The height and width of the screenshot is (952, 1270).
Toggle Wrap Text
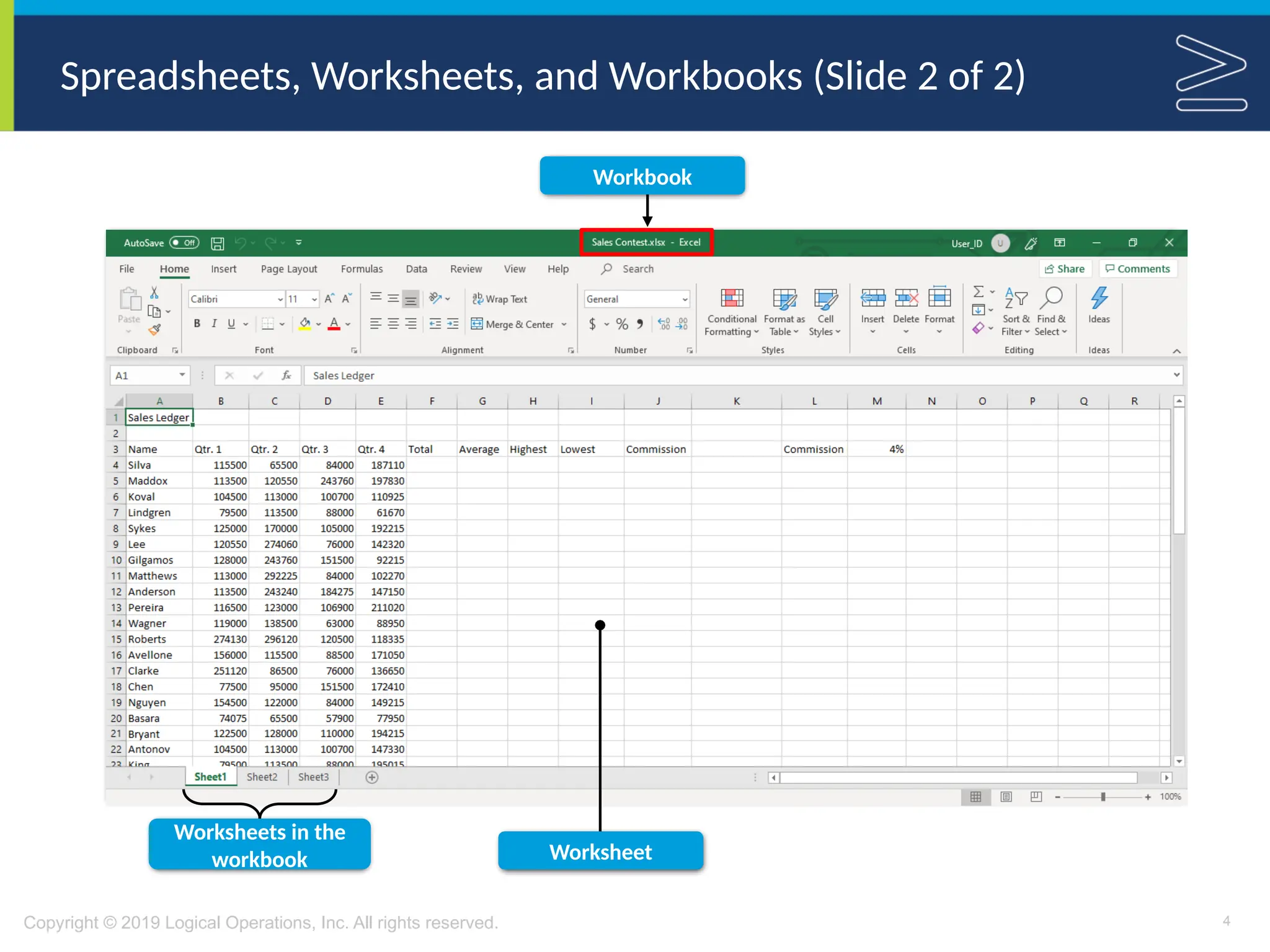click(x=500, y=299)
